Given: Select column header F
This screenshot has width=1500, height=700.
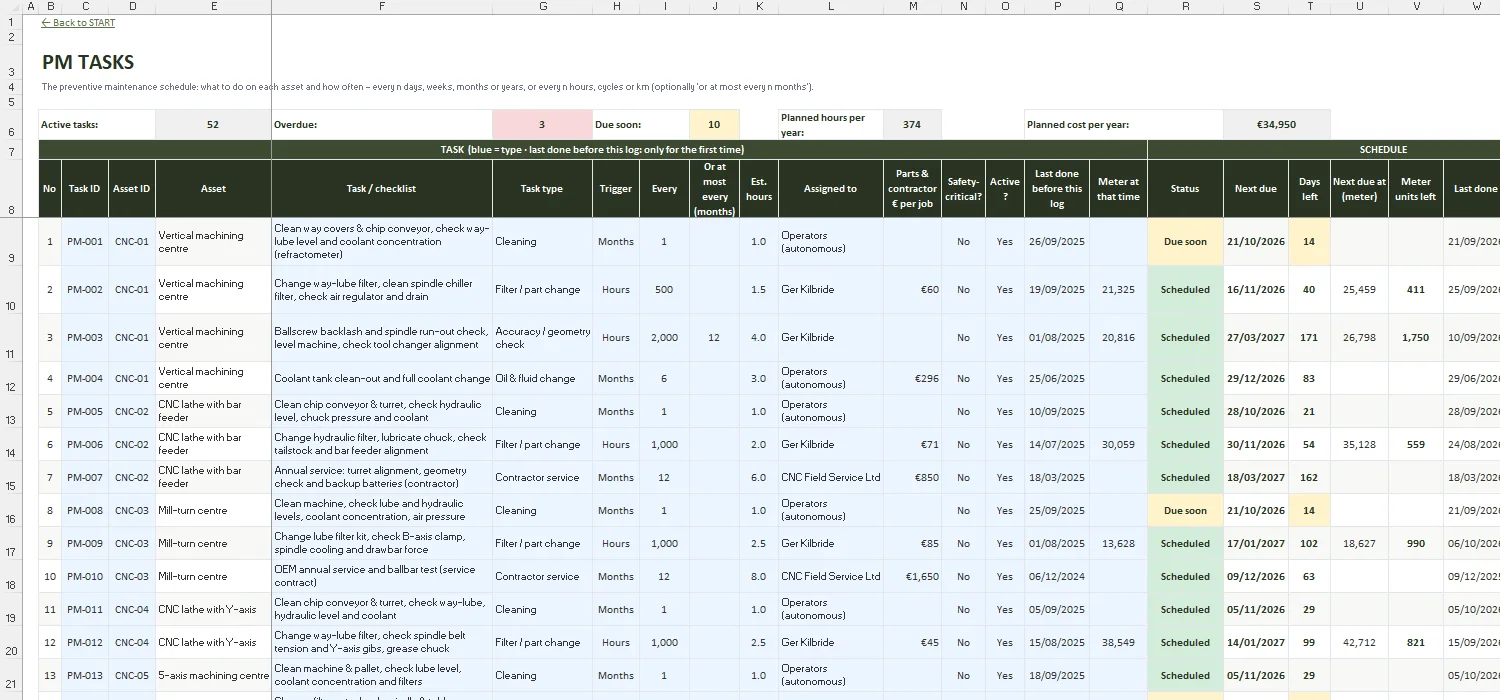Looking at the screenshot, I should click(x=382, y=6).
